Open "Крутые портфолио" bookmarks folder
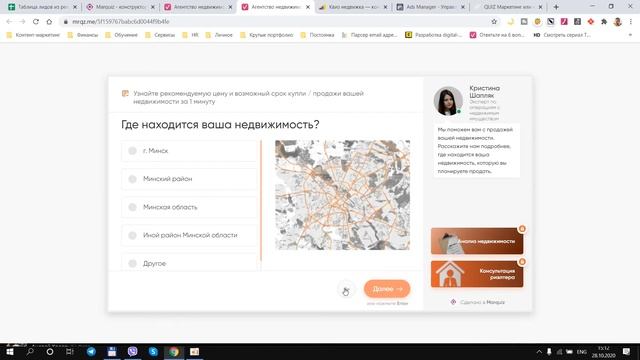 267,35
